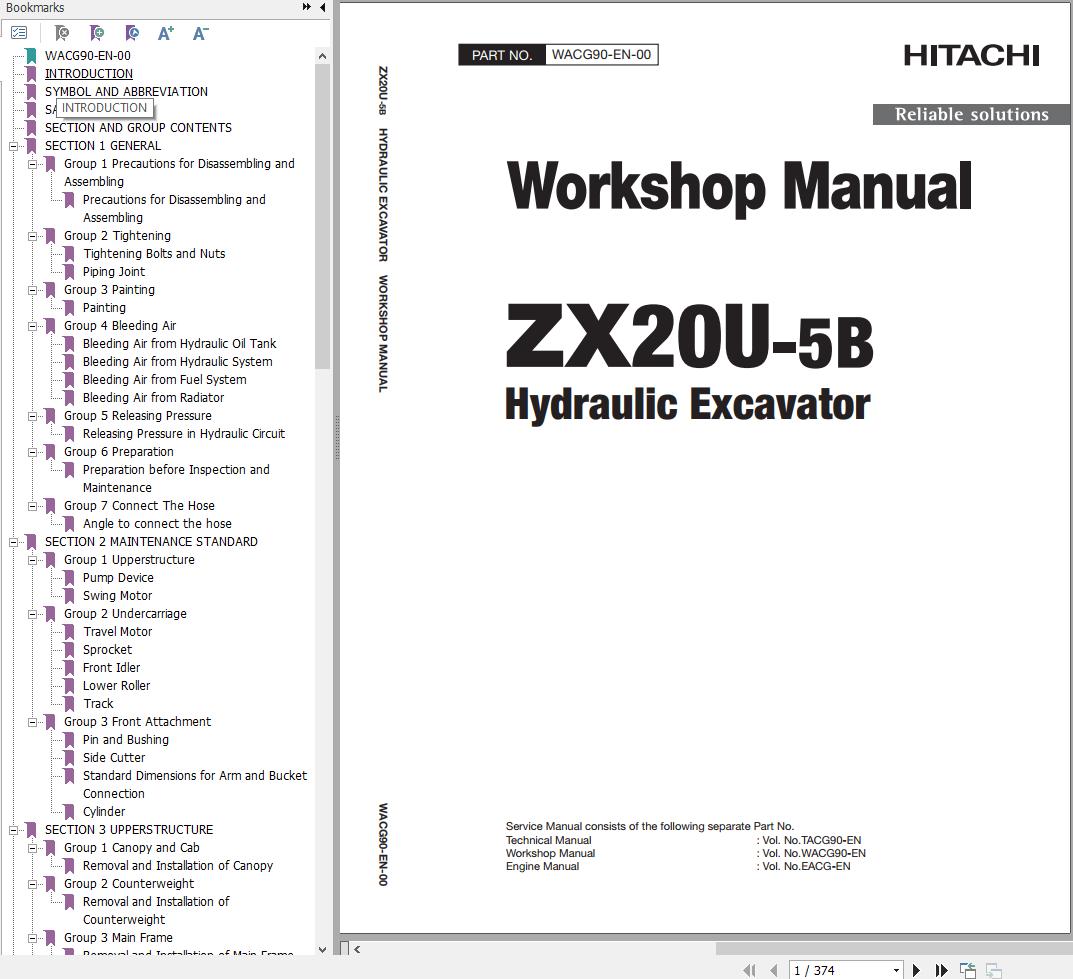
Task: Click document horizontal scroll left arrow
Action: (357, 949)
